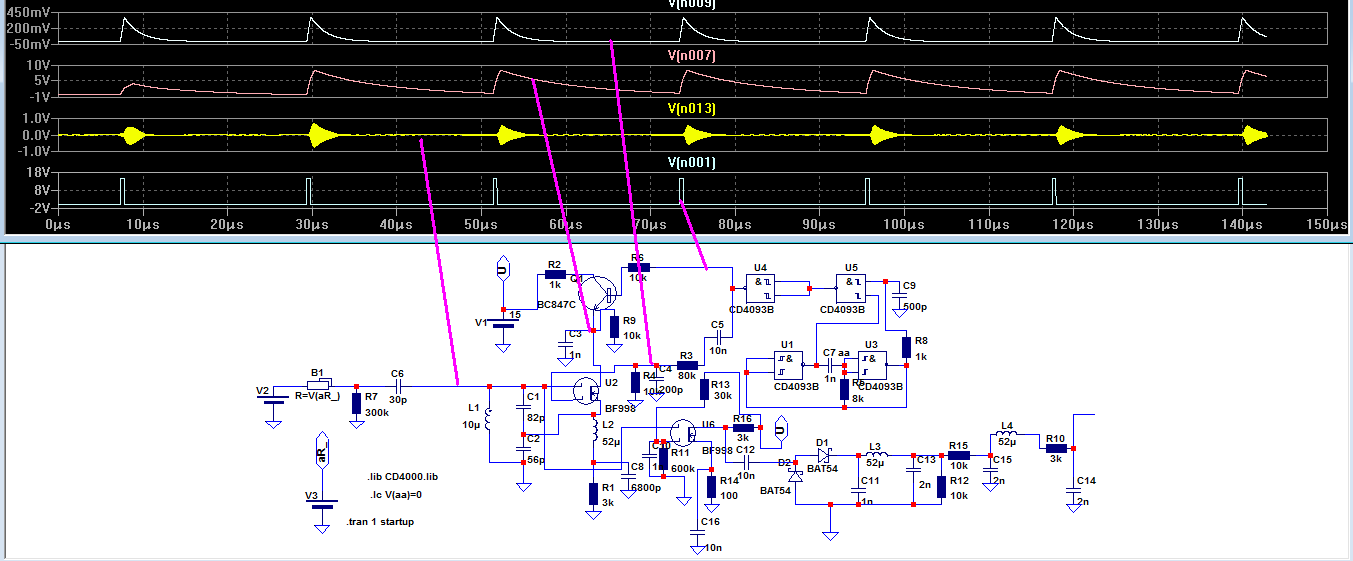Select the D1 BAT54 diode symbol

coord(824,455)
